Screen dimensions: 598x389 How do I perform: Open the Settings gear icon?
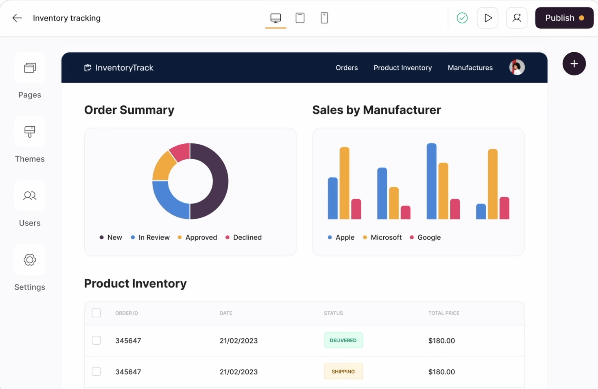coord(30,260)
